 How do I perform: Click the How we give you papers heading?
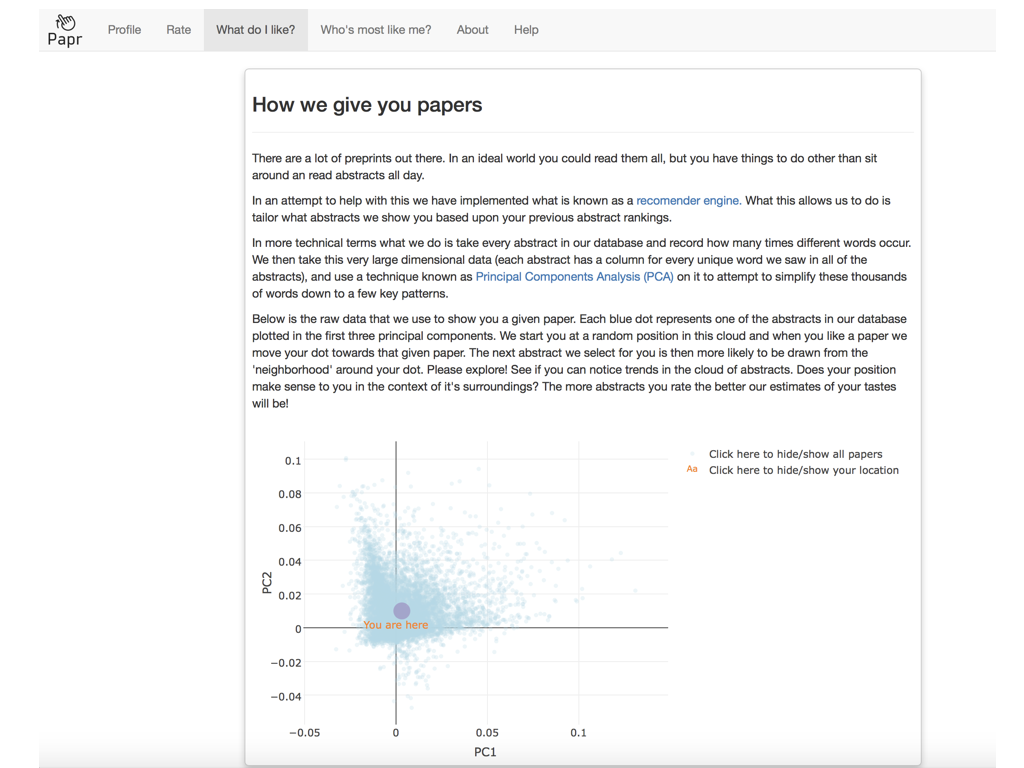pos(367,105)
